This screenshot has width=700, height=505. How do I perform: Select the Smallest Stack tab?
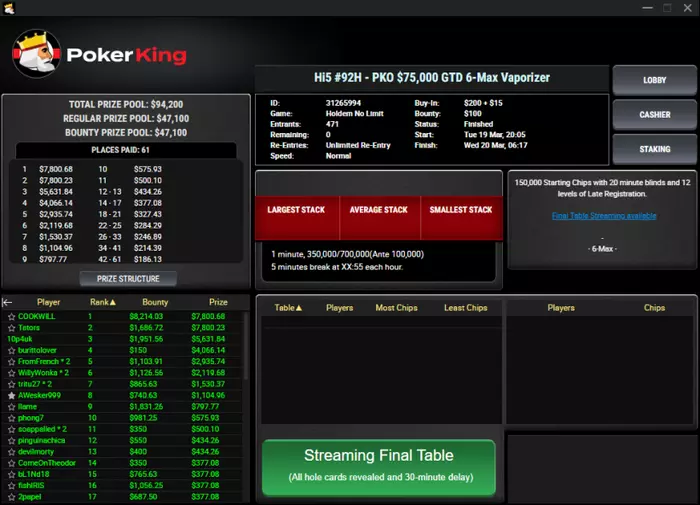(461, 218)
